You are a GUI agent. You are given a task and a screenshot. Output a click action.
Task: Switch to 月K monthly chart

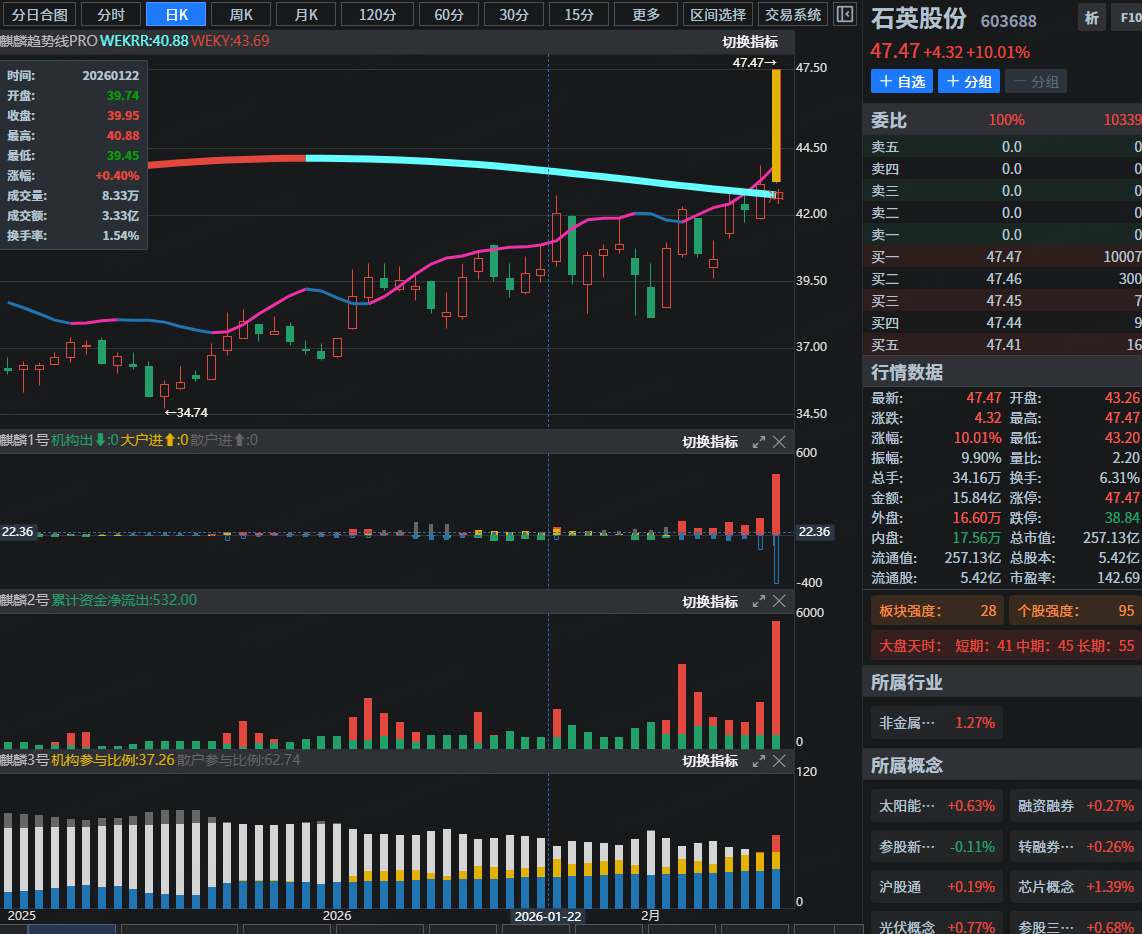306,14
